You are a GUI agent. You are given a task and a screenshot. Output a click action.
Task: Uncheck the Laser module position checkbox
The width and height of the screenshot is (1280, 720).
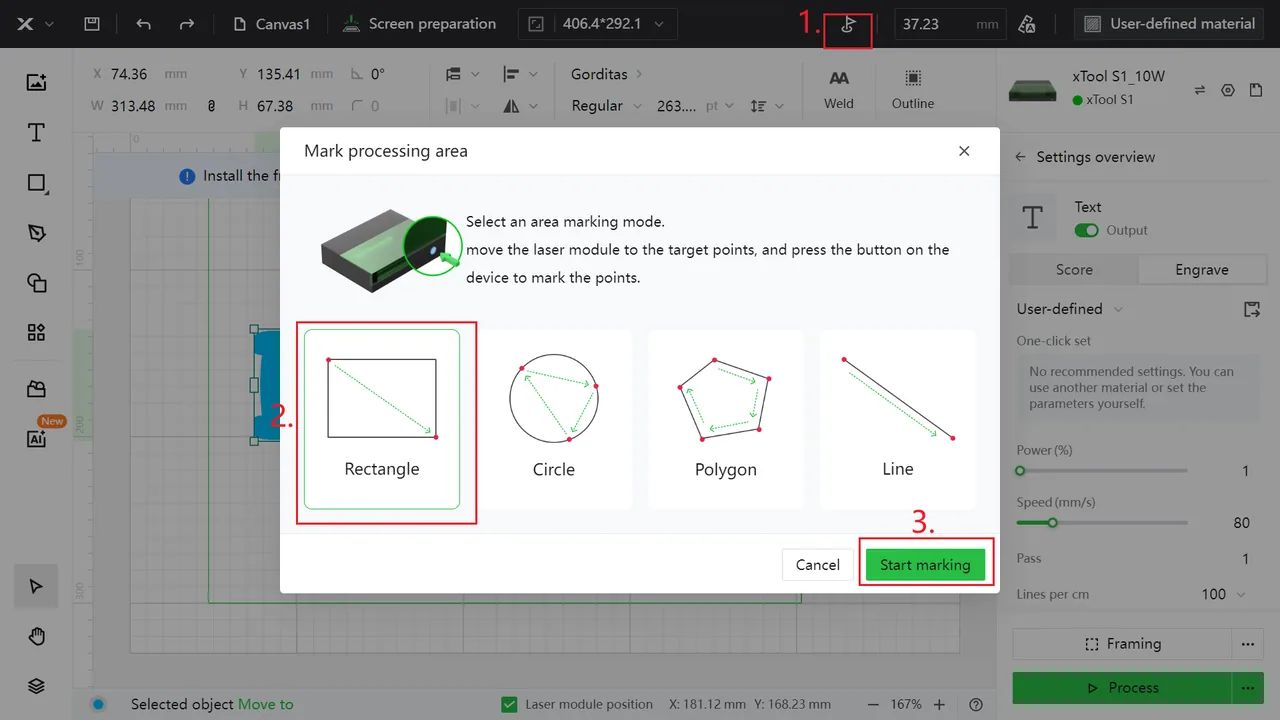pos(509,704)
